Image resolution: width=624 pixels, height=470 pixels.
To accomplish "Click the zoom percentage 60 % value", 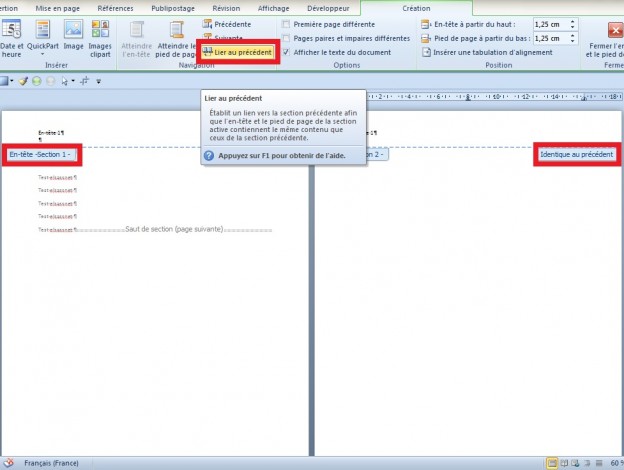I will [616, 463].
